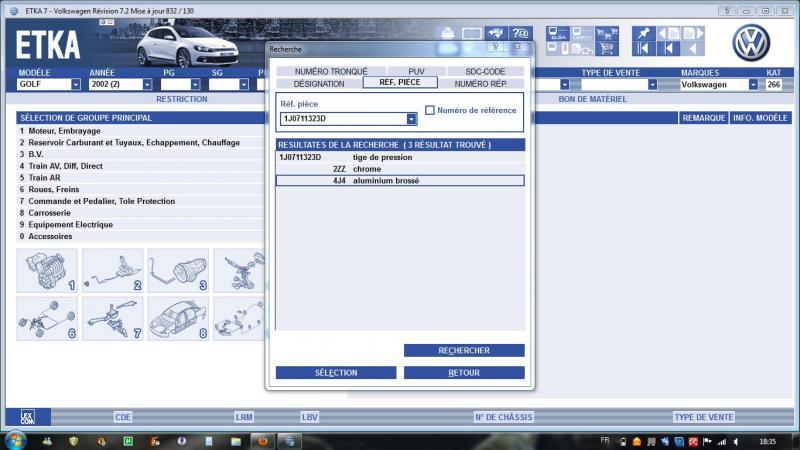The image size is (800, 450).
Task: Click the Lex-Com logo icon
Action: pos(28,417)
